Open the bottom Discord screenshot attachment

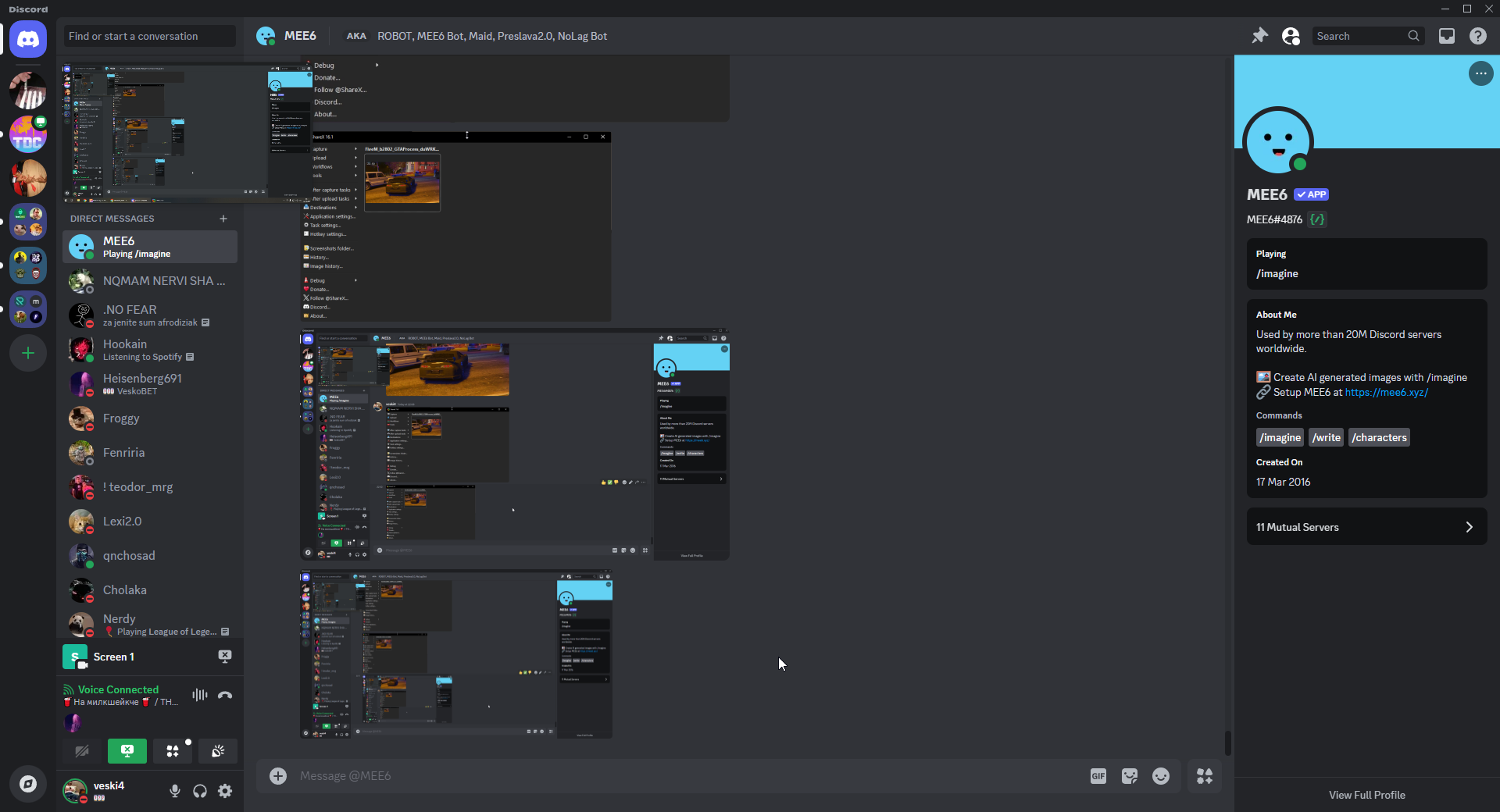(456, 654)
